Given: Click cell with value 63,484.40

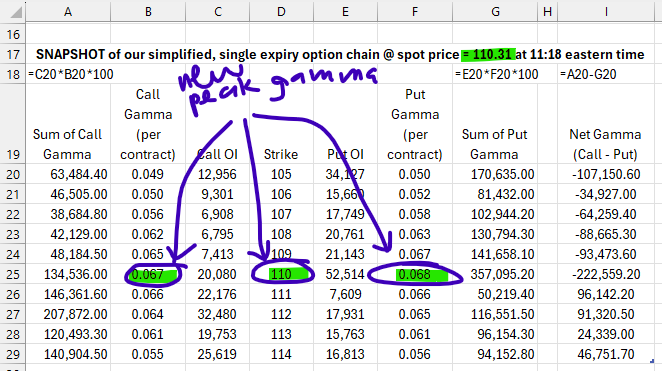Looking at the screenshot, I should coord(79,174).
